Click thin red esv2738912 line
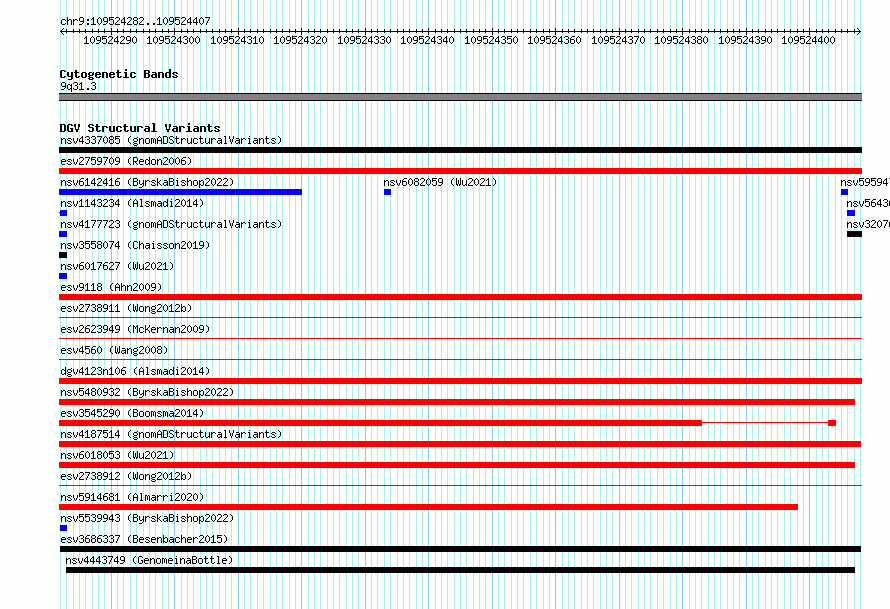The width and height of the screenshot is (890, 609). 460,486
